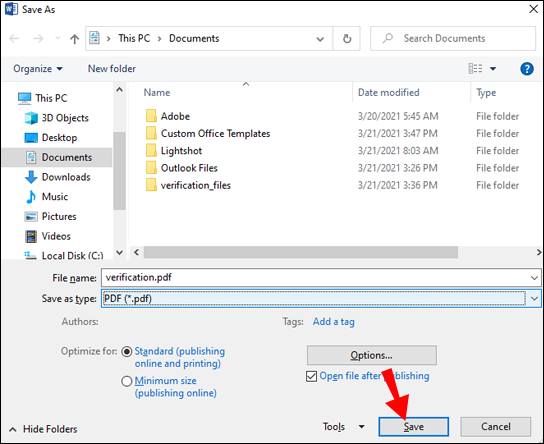
Task: Click the Options... button
Action: tap(372, 355)
